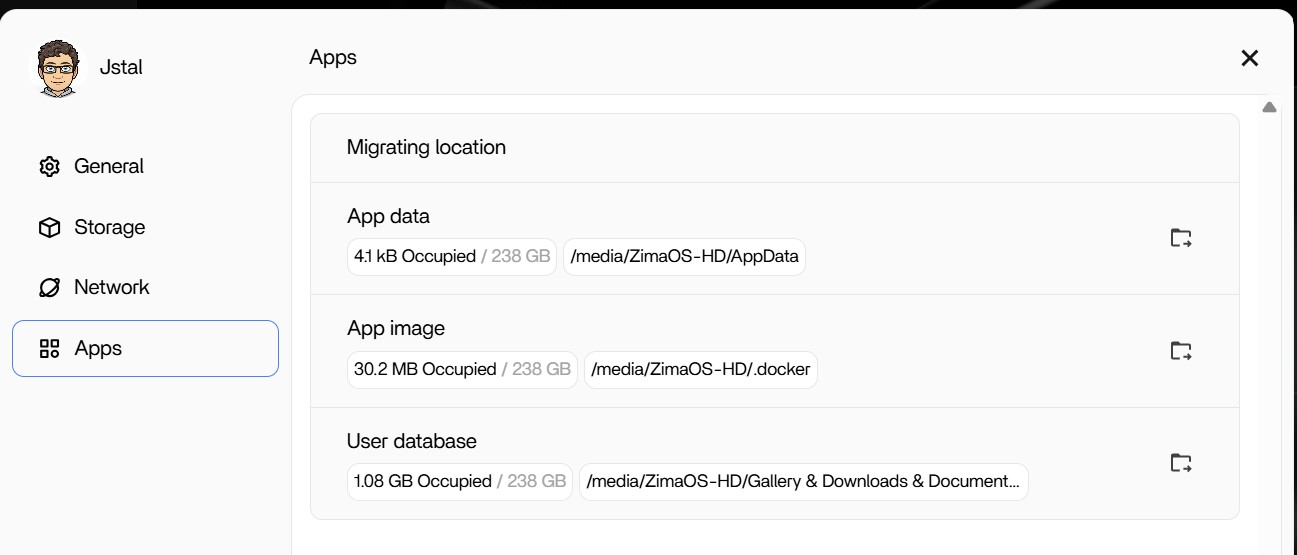This screenshot has height=555, width=1297.
Task: Click the /media/ZimaOS-HD/AppData path chip
Action: click(x=684, y=256)
